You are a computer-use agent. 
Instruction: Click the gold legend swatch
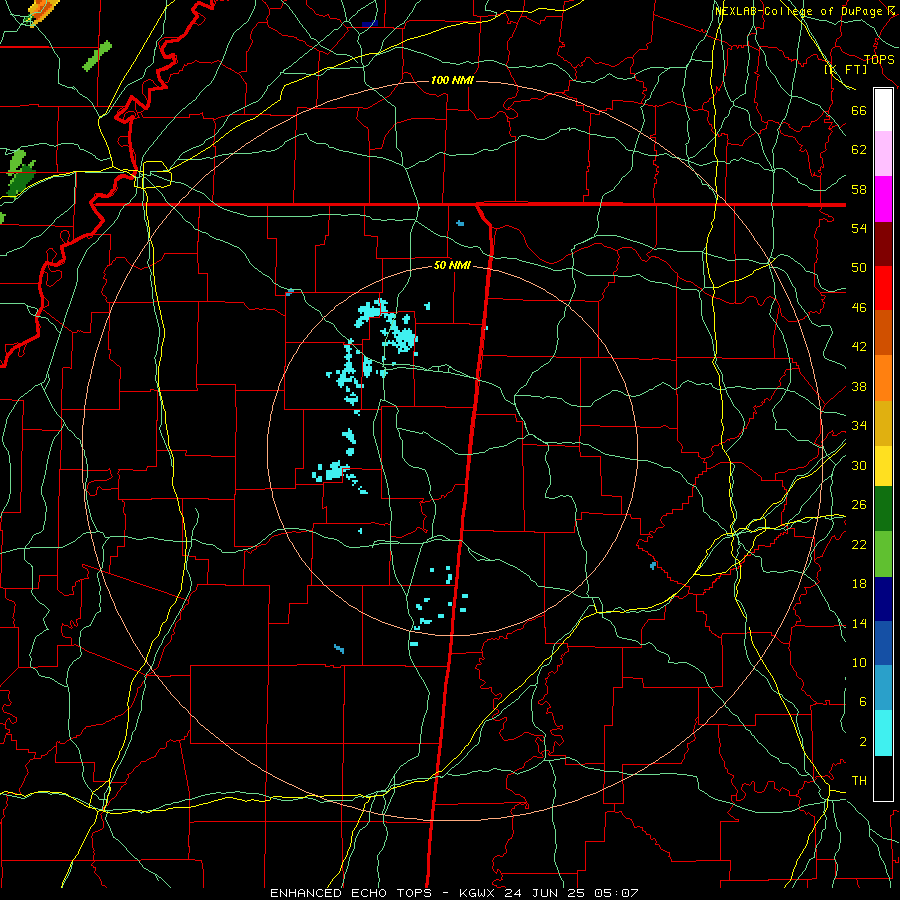pyautogui.click(x=883, y=423)
